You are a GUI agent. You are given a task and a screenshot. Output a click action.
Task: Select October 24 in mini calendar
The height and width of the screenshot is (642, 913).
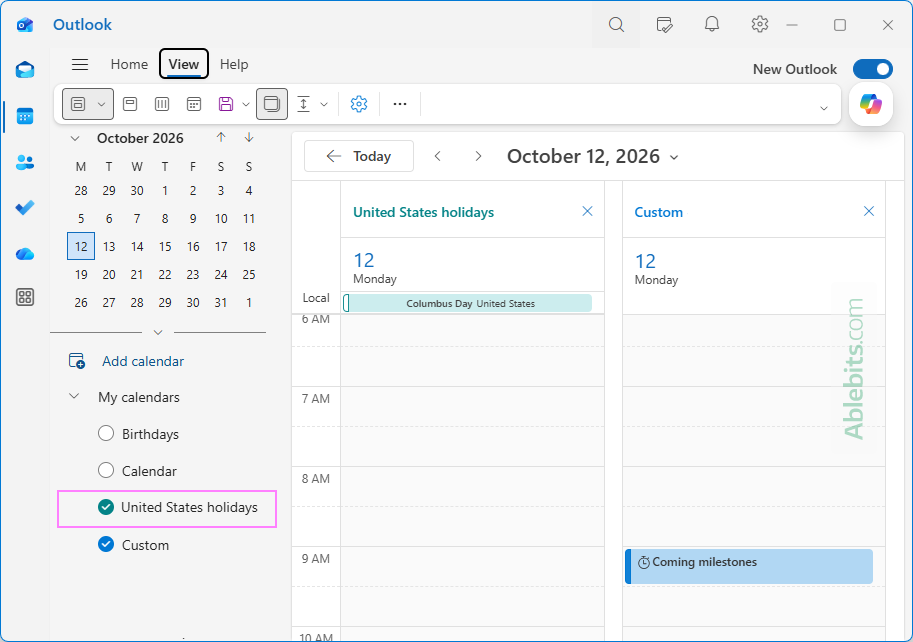[x=221, y=274]
